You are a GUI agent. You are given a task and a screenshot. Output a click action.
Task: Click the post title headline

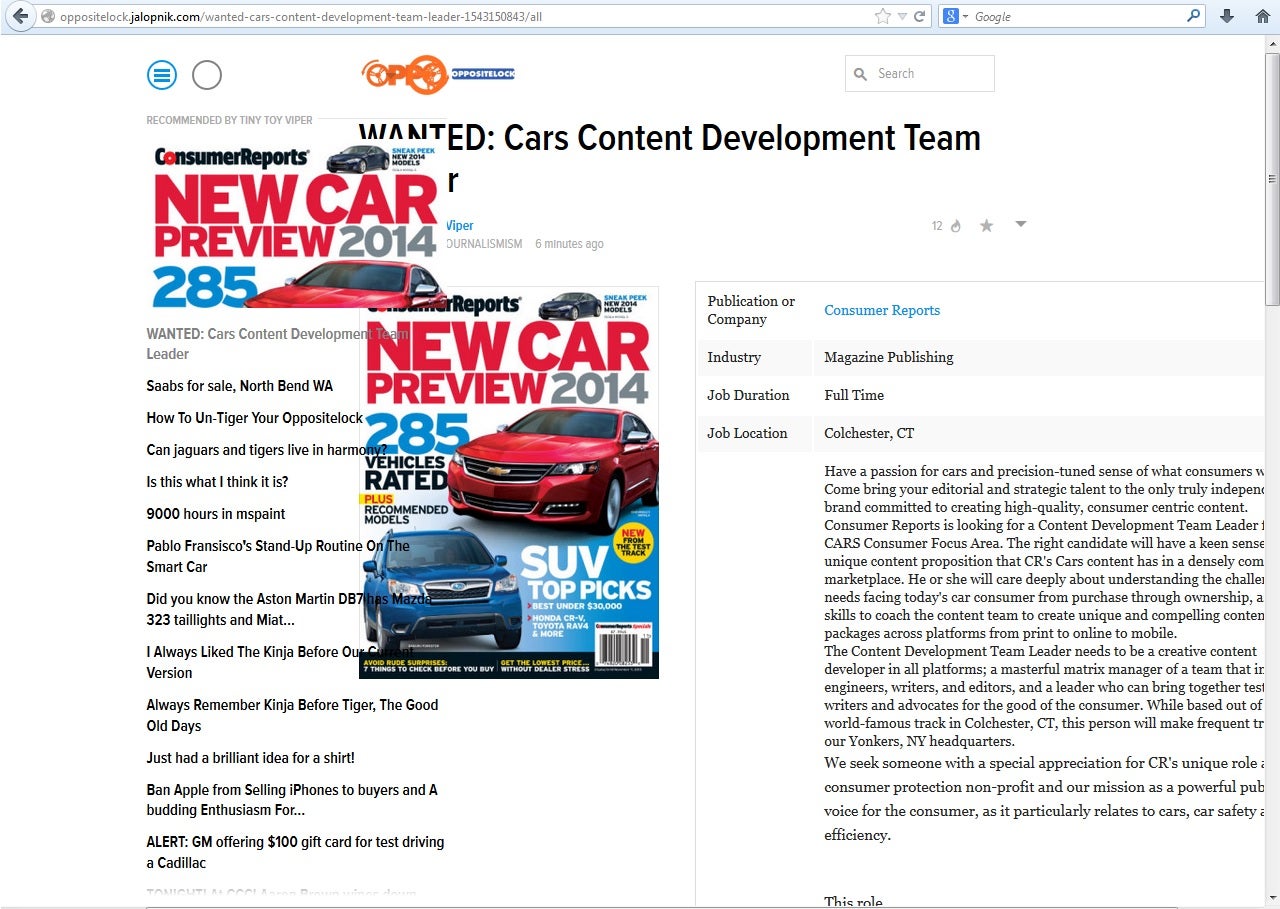(670, 158)
